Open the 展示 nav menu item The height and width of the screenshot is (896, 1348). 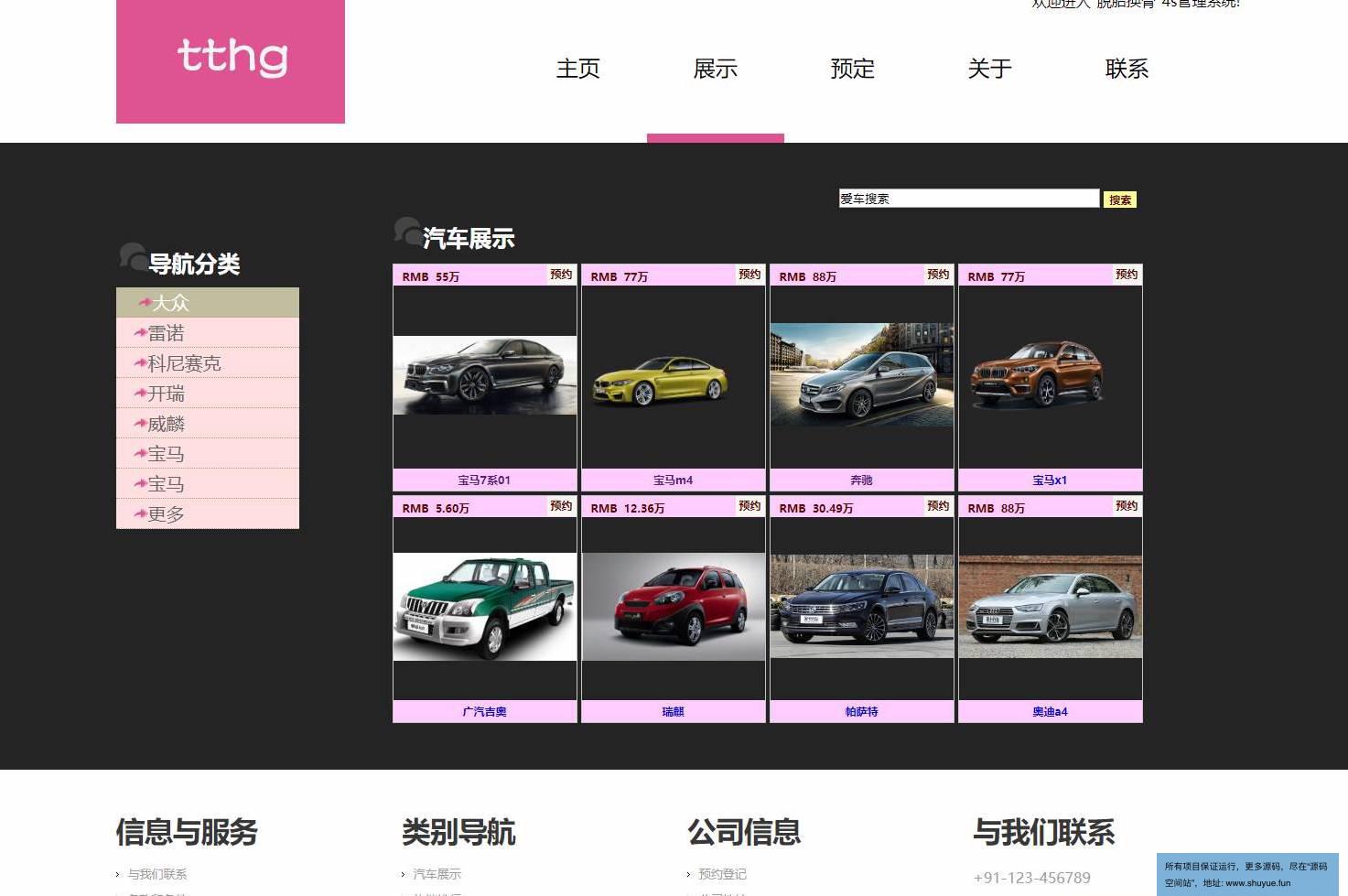pyautogui.click(x=716, y=69)
